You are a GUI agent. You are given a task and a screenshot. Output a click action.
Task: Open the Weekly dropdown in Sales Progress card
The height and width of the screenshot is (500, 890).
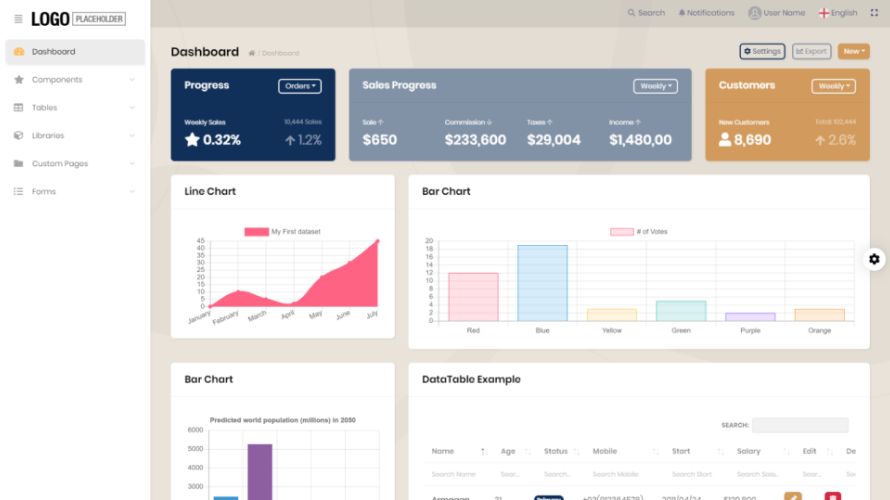tap(655, 86)
